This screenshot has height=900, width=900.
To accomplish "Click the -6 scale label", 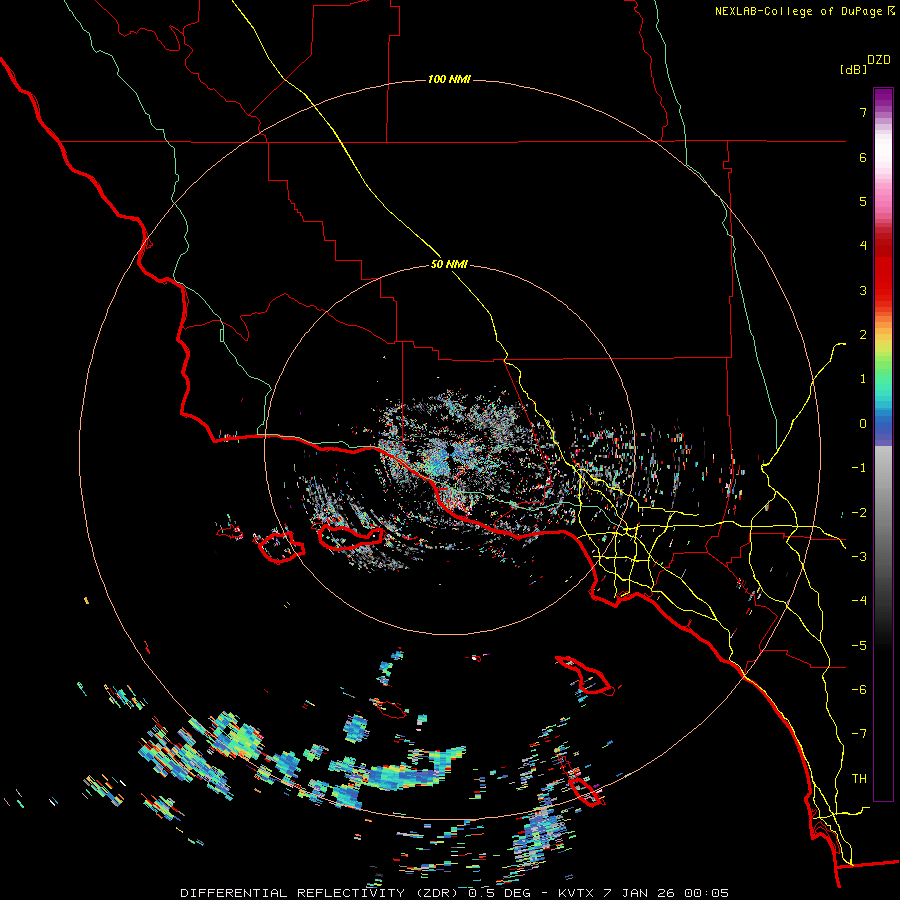I will click(859, 690).
